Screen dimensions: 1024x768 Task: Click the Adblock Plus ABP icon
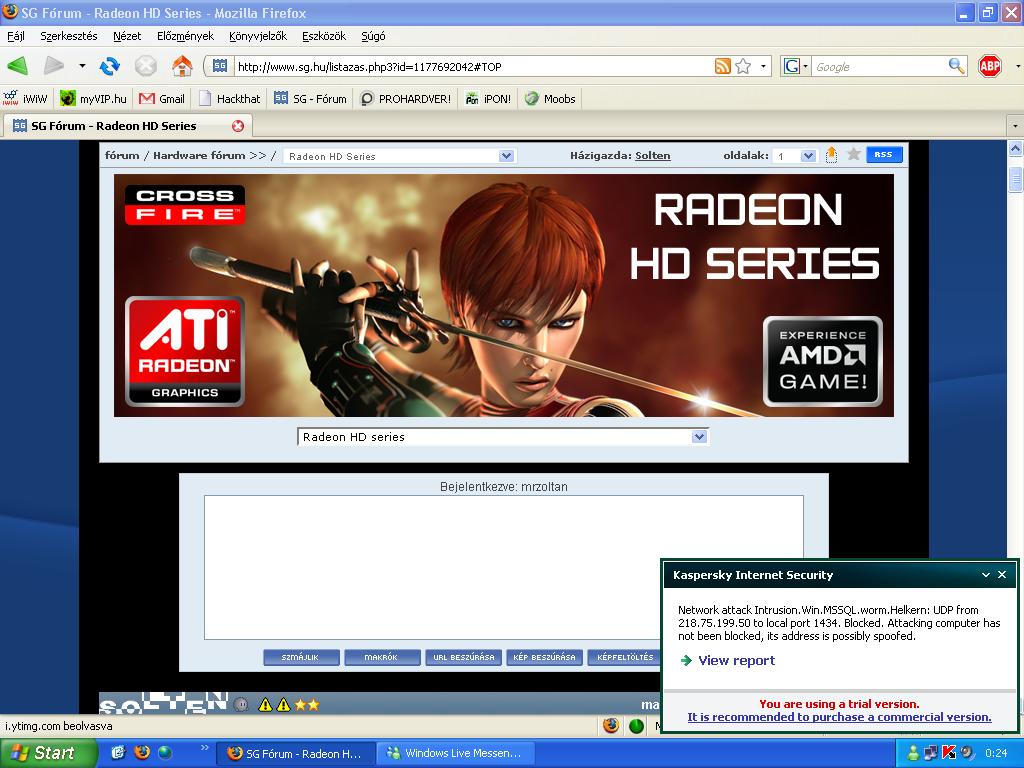point(990,66)
